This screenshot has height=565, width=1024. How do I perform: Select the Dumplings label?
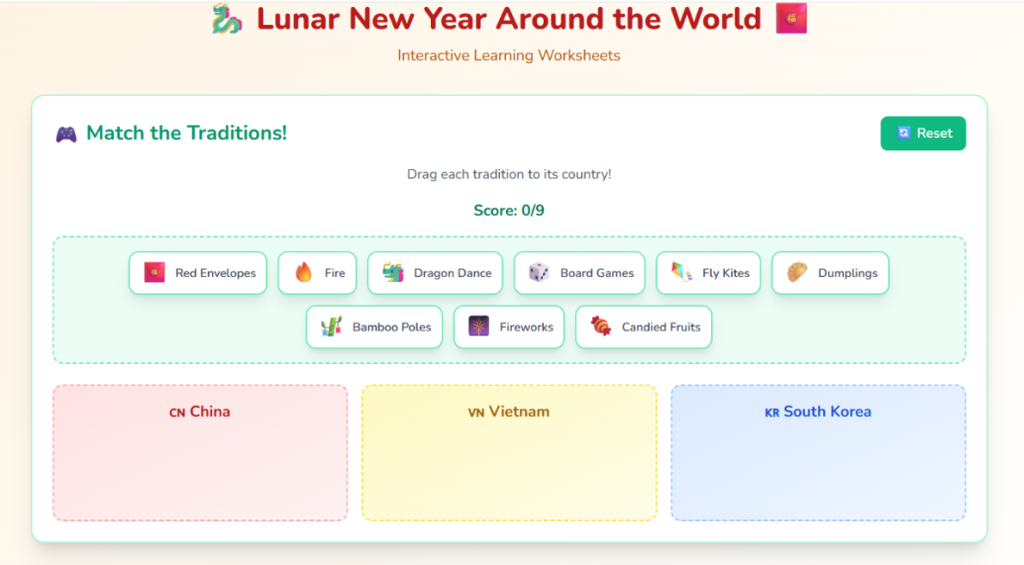point(848,273)
